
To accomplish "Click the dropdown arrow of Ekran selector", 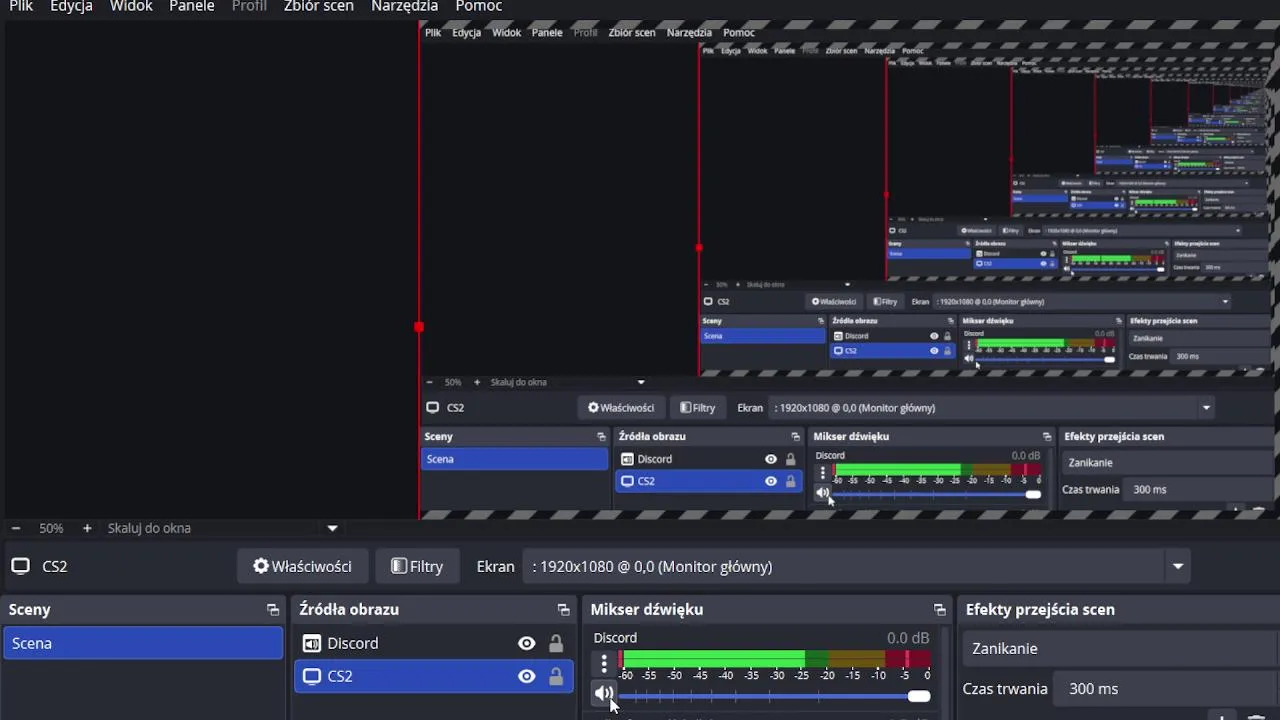I will pos(1178,566).
